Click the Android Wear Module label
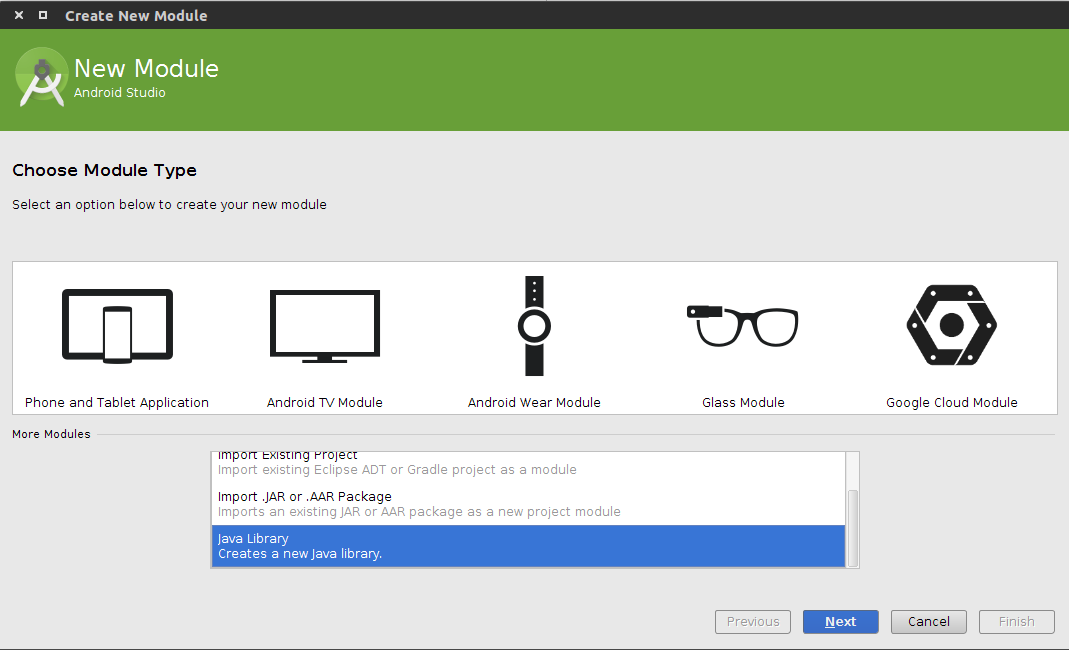The image size is (1069, 650). (534, 402)
